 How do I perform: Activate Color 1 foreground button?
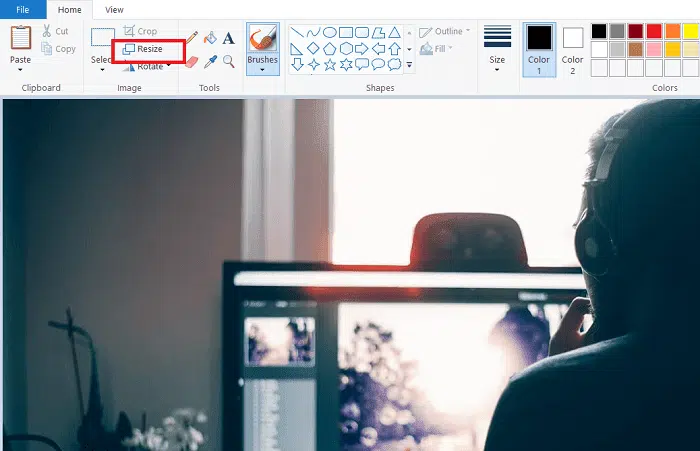click(539, 50)
